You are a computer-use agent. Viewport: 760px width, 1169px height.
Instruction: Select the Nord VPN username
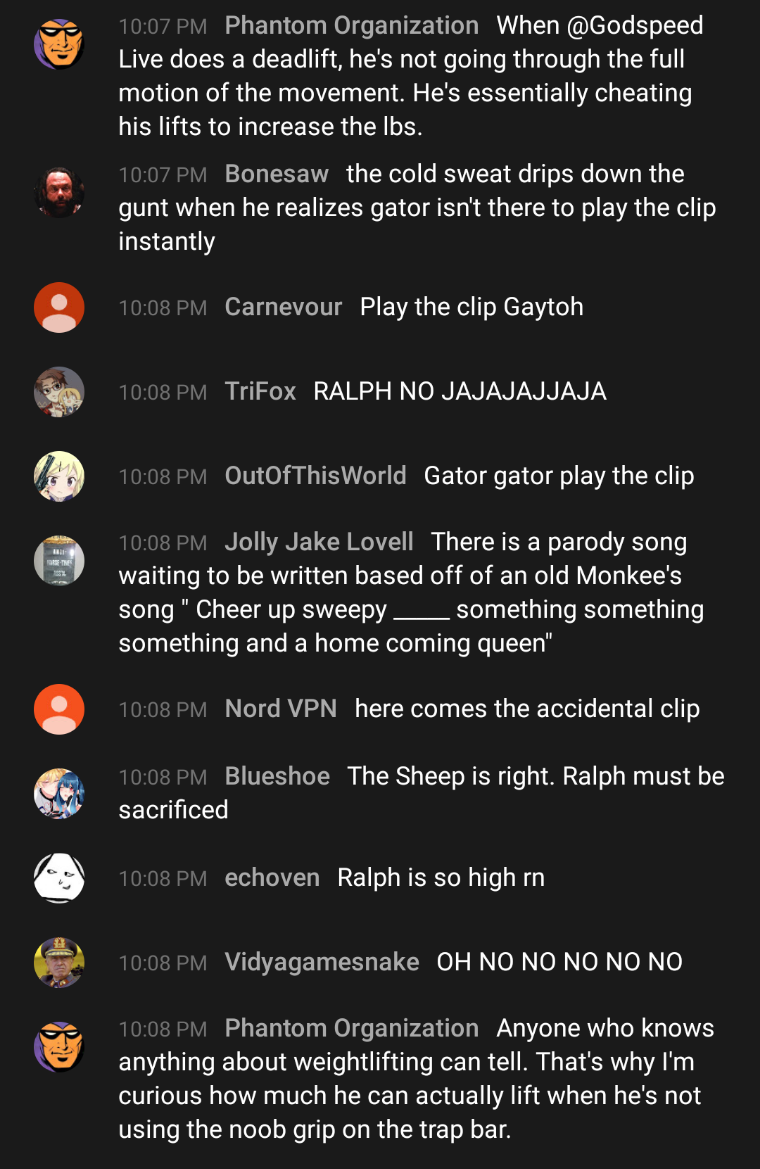(281, 709)
